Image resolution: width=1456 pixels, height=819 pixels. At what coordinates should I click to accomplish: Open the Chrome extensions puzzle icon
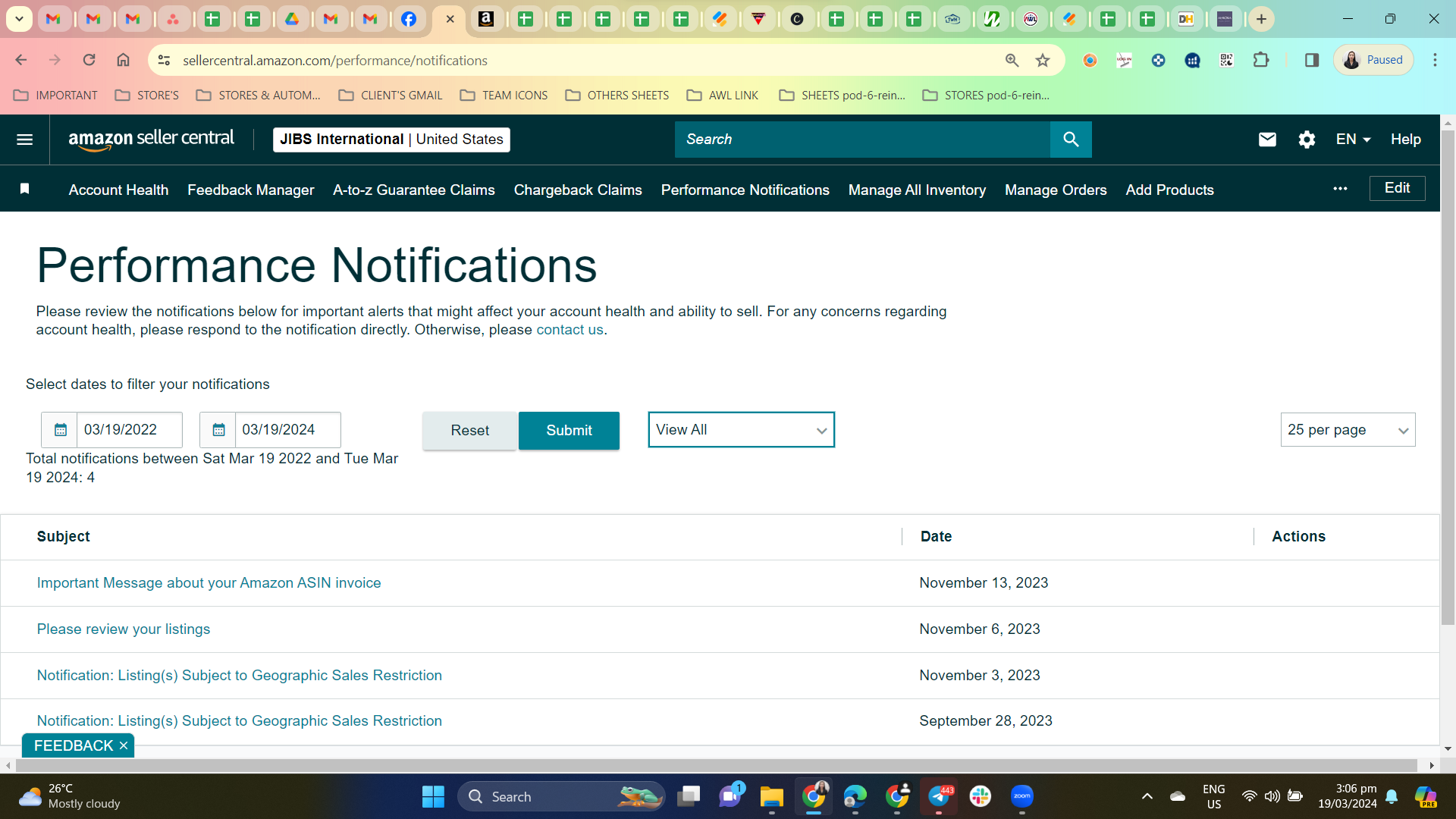tap(1261, 60)
